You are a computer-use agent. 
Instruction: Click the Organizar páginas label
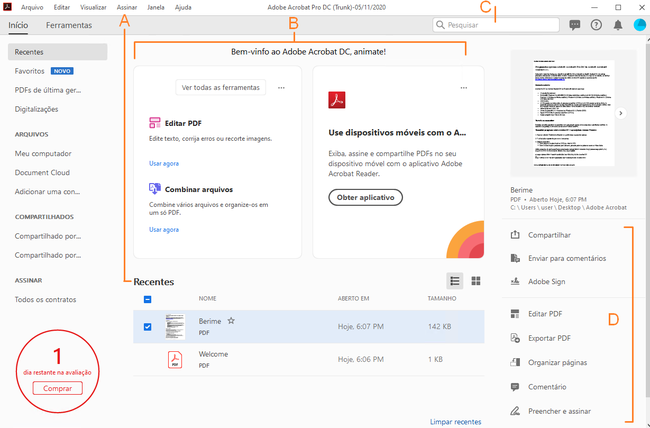(558, 362)
